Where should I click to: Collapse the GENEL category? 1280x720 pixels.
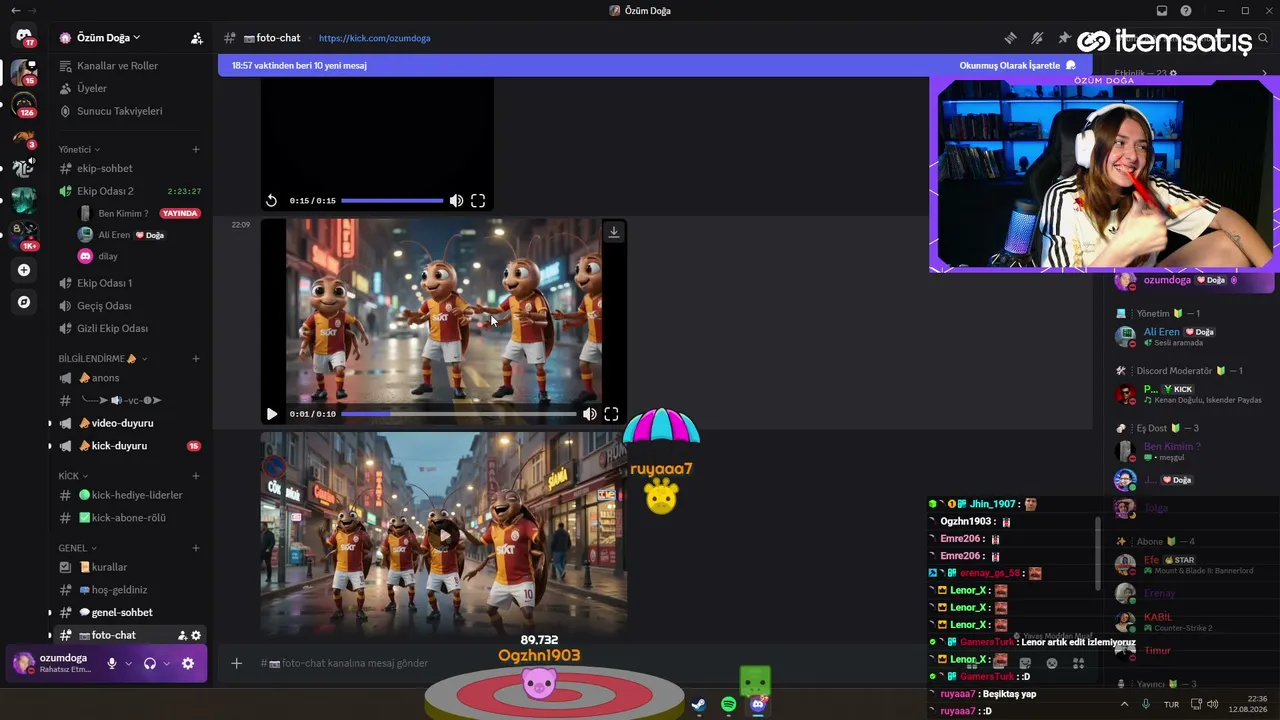click(x=78, y=548)
